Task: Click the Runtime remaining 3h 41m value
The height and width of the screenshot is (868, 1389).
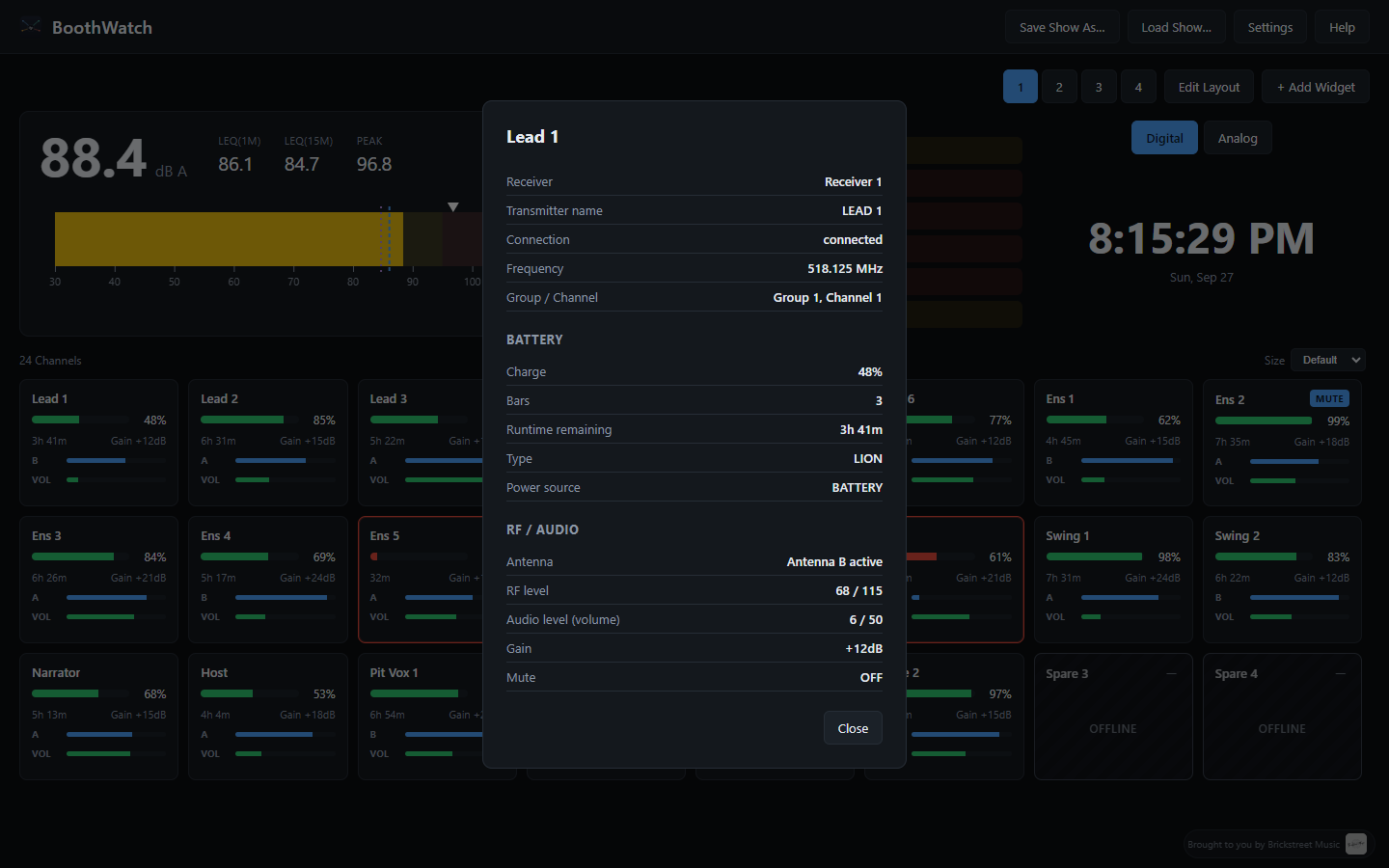Action: click(860, 429)
